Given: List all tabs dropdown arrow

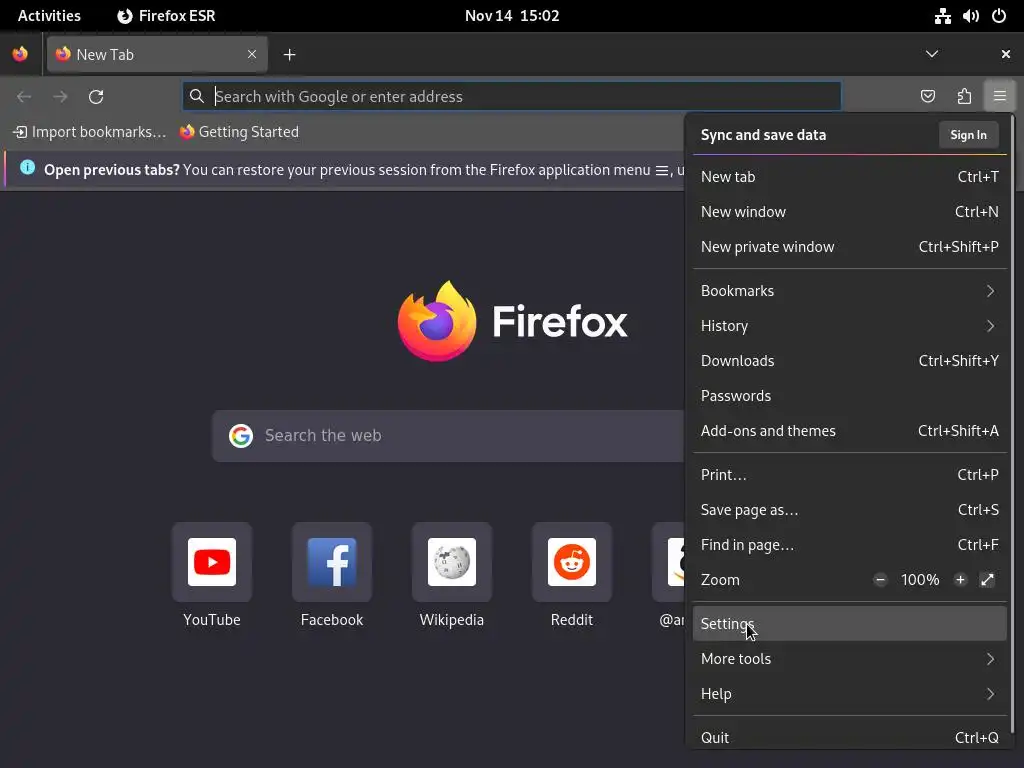Looking at the screenshot, I should (932, 54).
